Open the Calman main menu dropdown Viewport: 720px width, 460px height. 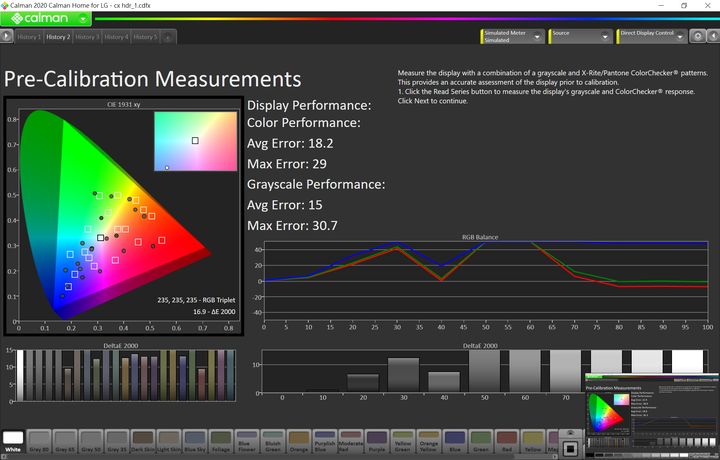click(x=83, y=18)
